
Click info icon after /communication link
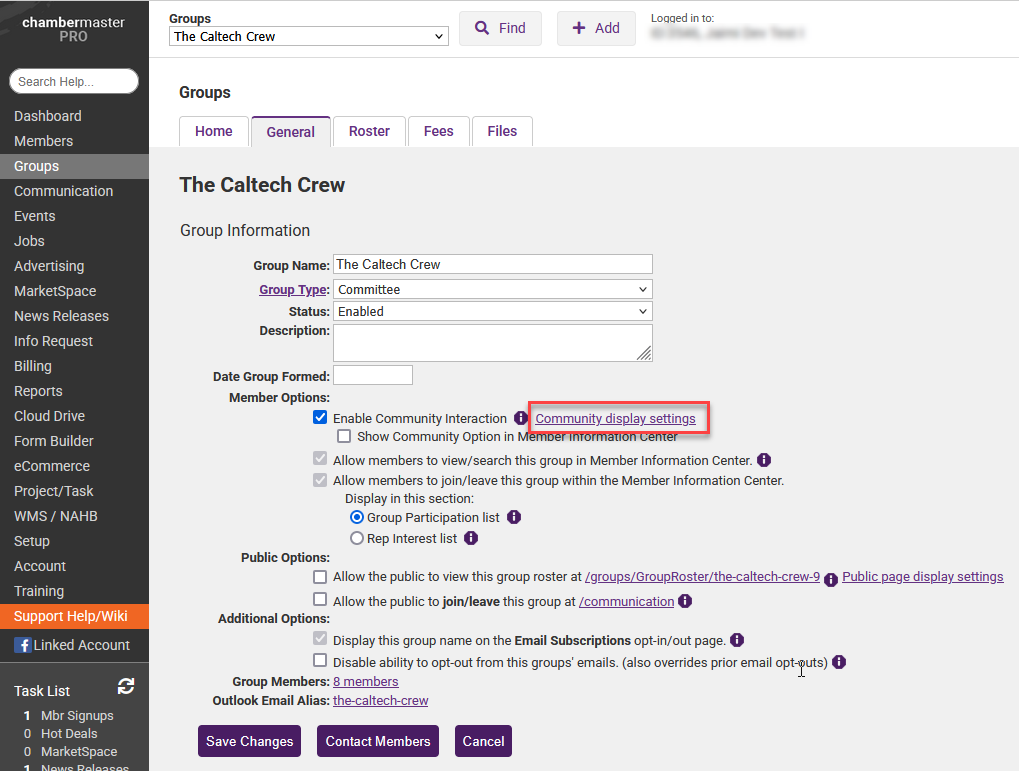point(685,601)
